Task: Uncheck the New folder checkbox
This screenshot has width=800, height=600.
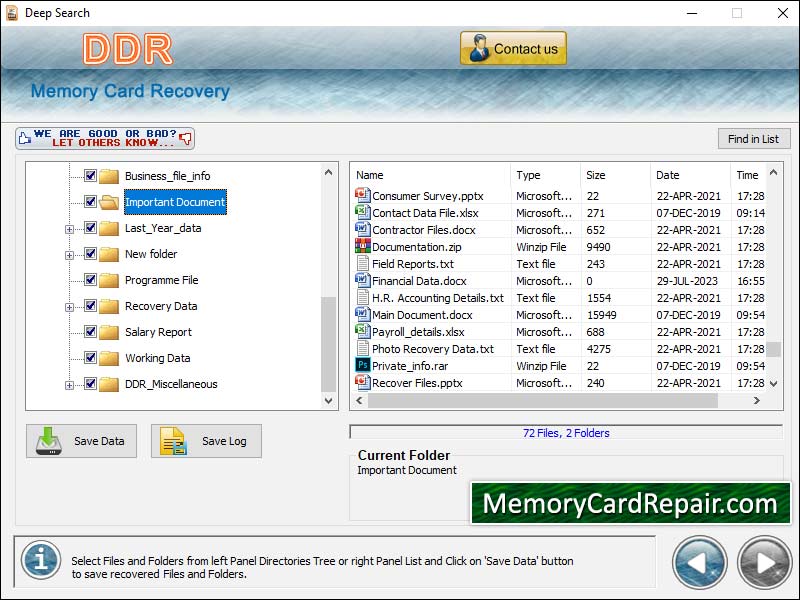Action: (88, 254)
